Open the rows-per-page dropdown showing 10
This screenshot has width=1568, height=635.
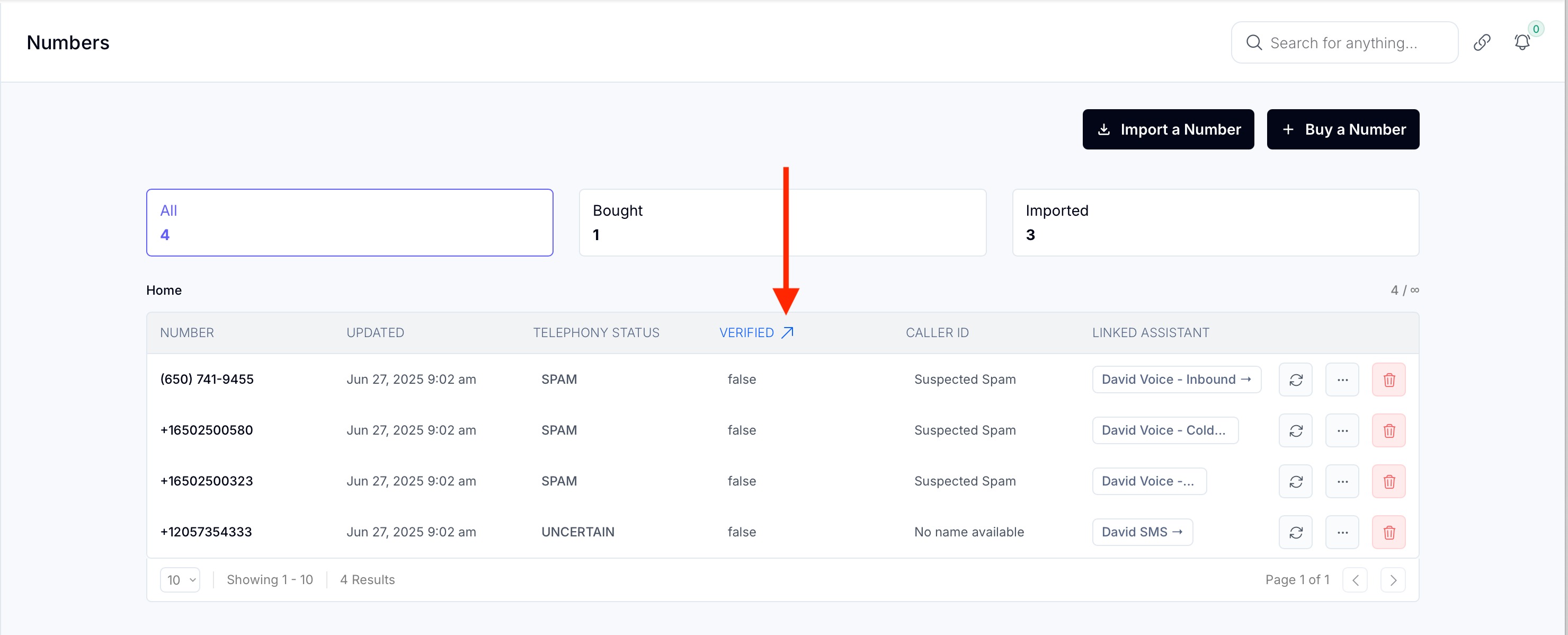coord(180,579)
